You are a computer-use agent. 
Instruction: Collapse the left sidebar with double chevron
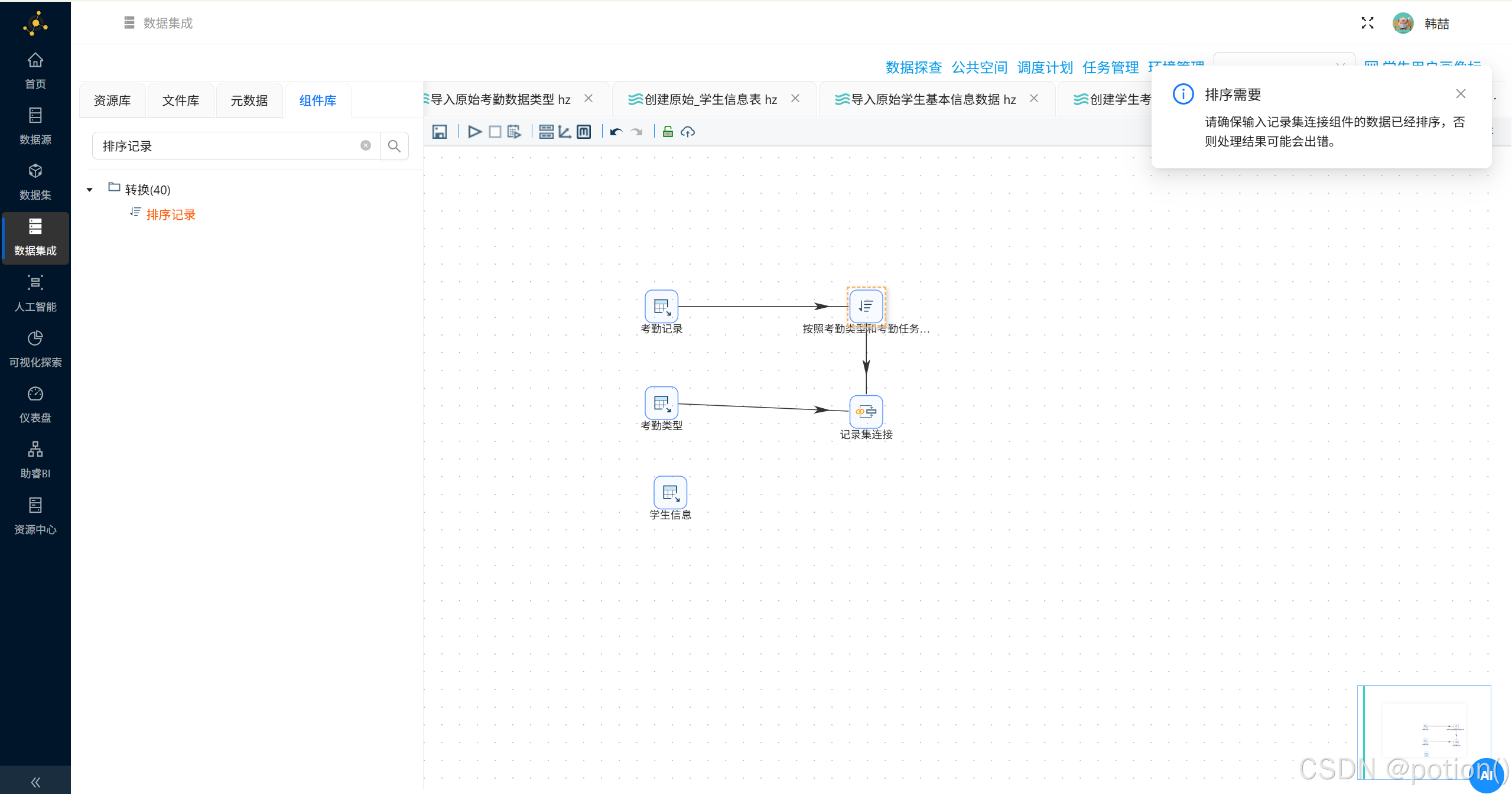coord(35,782)
